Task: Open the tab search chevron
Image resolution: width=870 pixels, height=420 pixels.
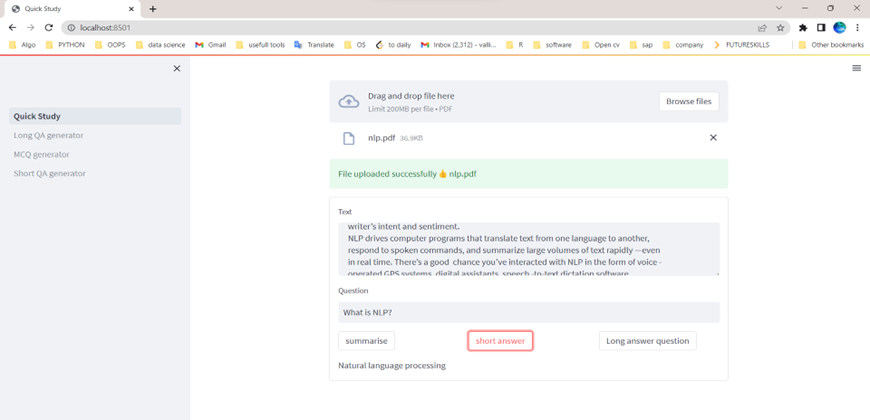Action: [779, 8]
